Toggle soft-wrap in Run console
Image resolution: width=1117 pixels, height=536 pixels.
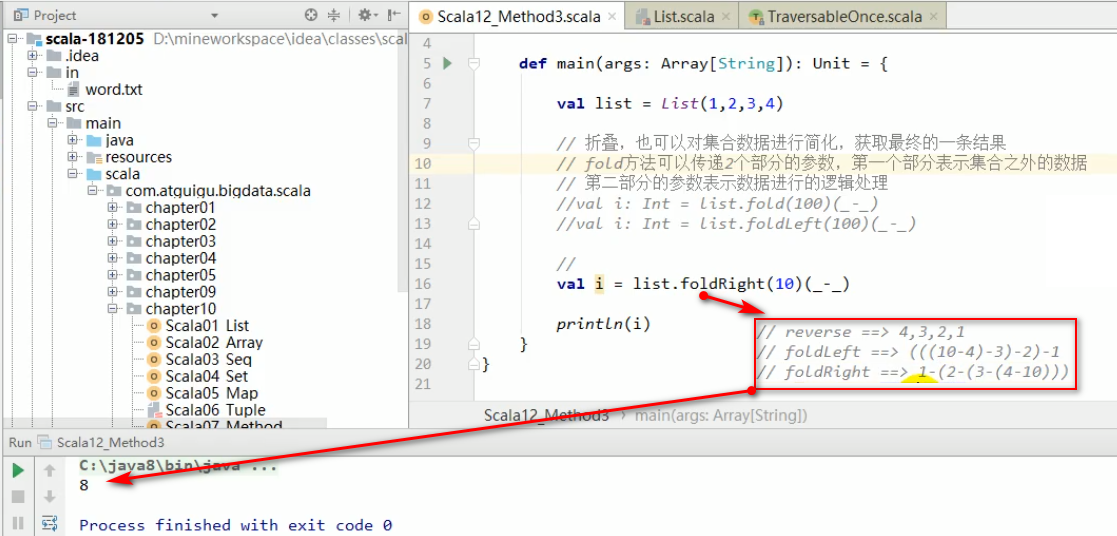pos(49,522)
